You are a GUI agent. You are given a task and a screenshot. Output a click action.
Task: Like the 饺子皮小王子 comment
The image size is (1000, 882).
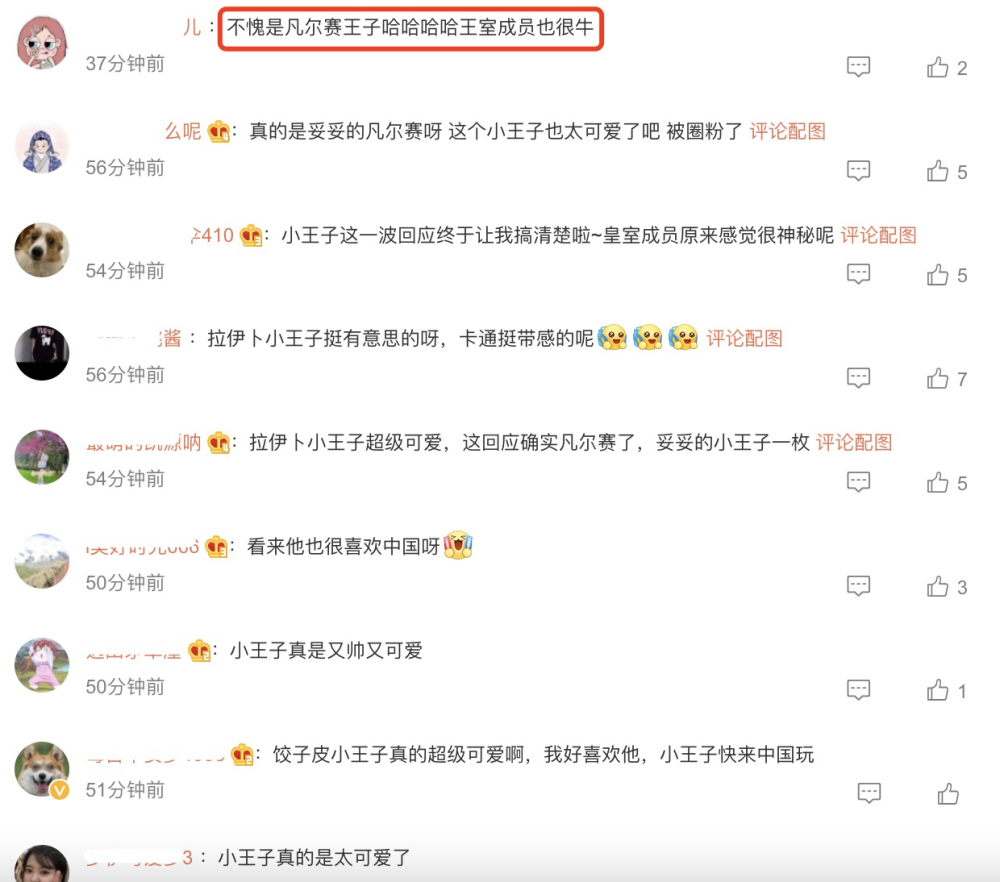948,795
